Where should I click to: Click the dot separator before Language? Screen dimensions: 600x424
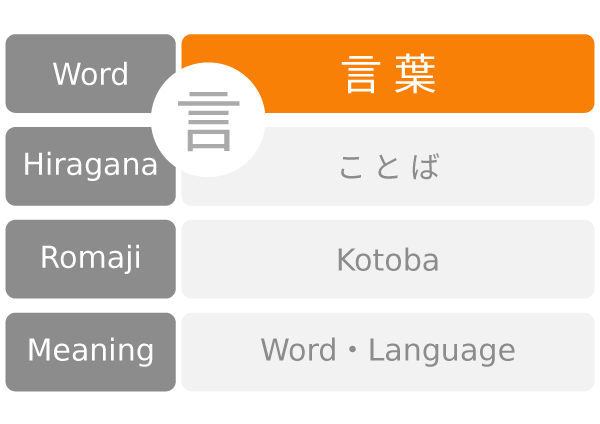click(352, 351)
